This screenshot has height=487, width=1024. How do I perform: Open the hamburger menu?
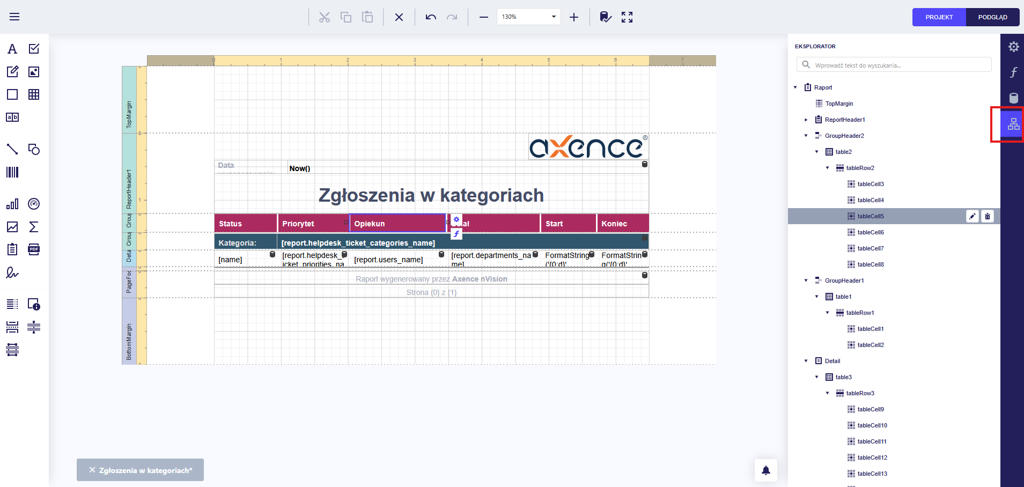pos(14,17)
